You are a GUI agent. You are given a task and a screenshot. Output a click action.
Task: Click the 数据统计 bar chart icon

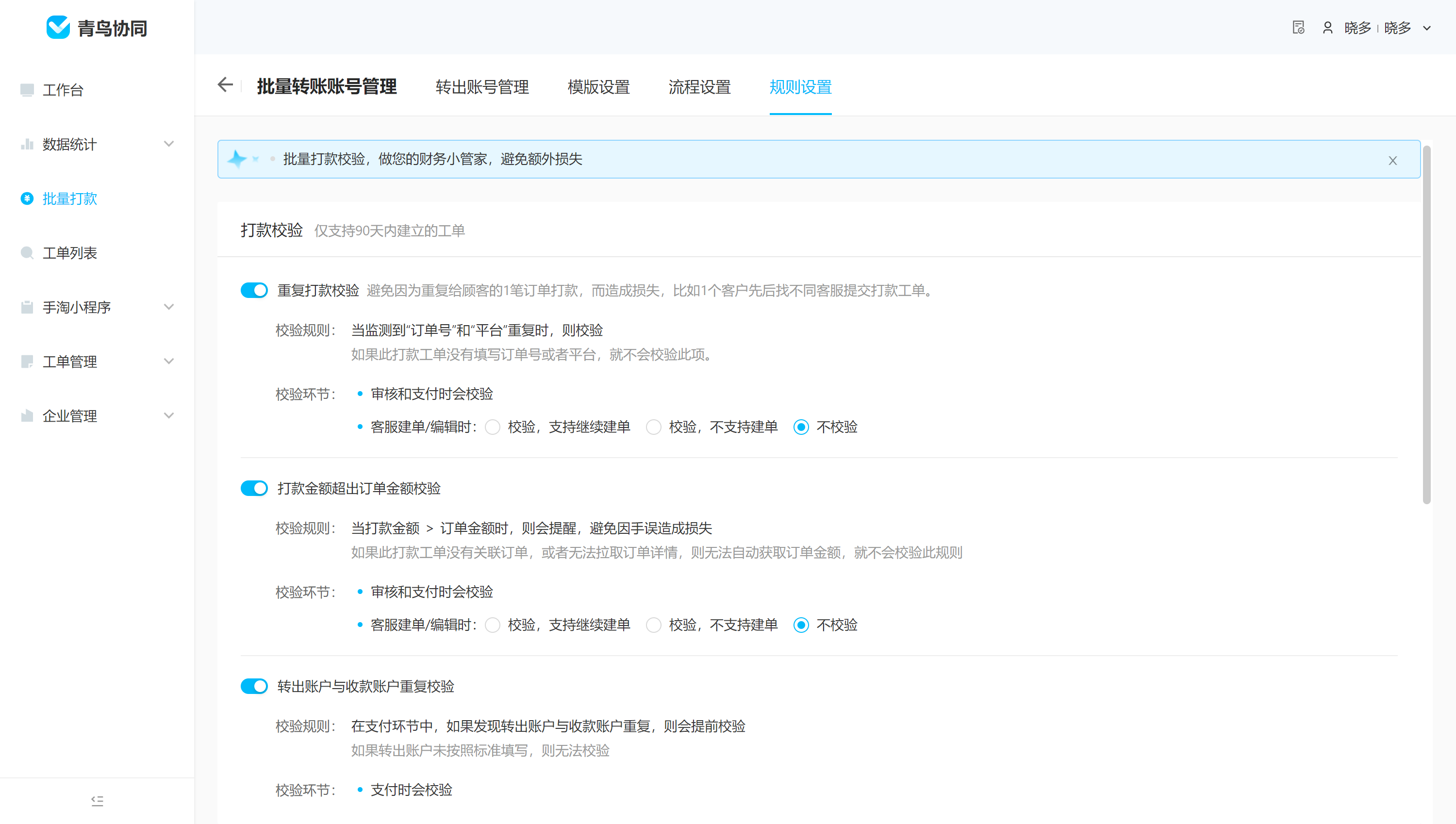pos(27,144)
